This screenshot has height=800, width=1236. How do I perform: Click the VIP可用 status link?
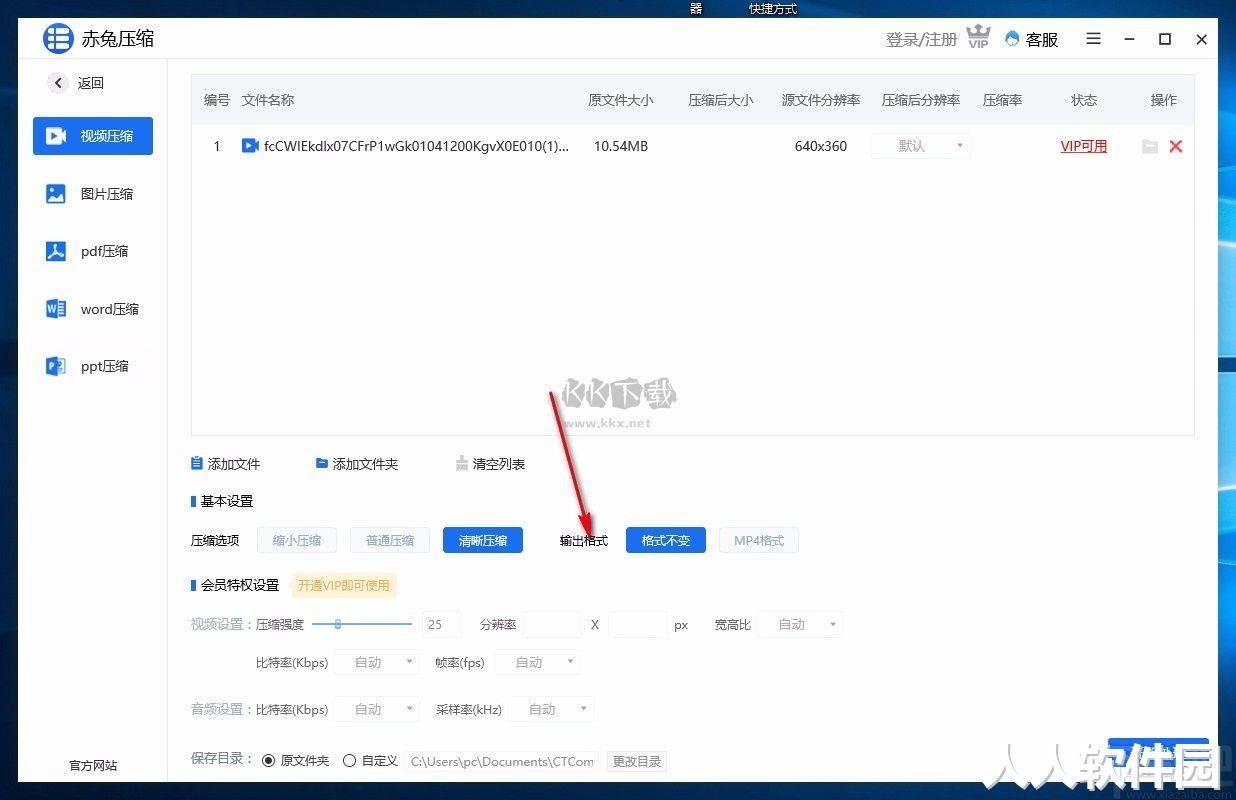(x=1084, y=146)
